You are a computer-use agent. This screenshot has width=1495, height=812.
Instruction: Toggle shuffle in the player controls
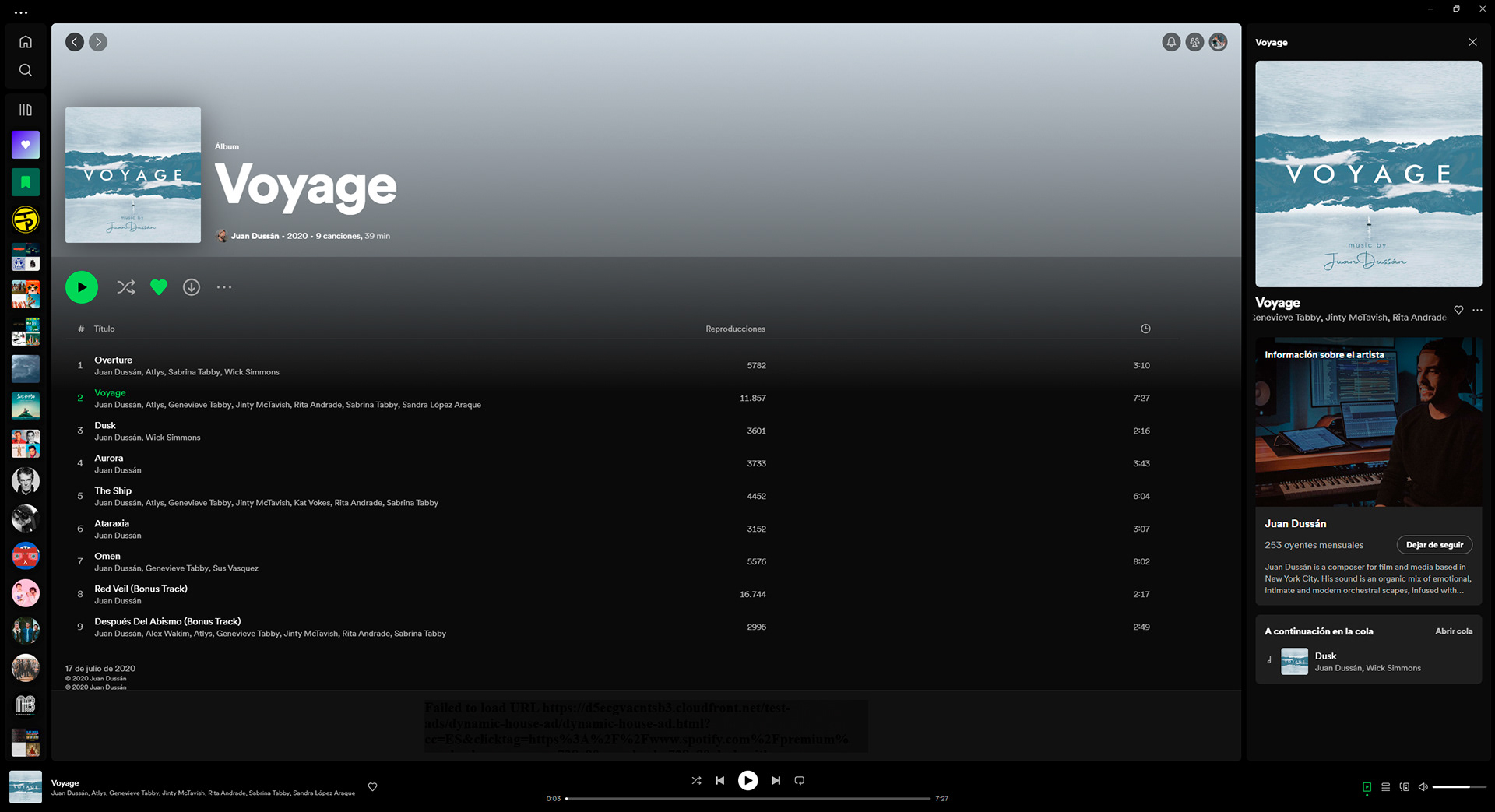click(696, 780)
